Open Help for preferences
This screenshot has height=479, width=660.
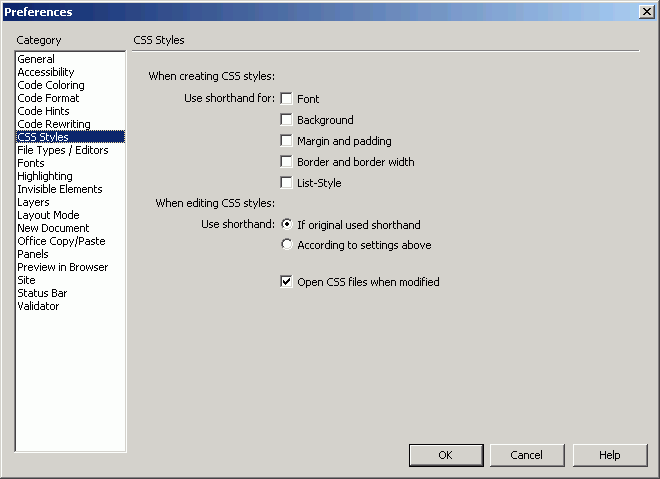[x=609, y=455]
